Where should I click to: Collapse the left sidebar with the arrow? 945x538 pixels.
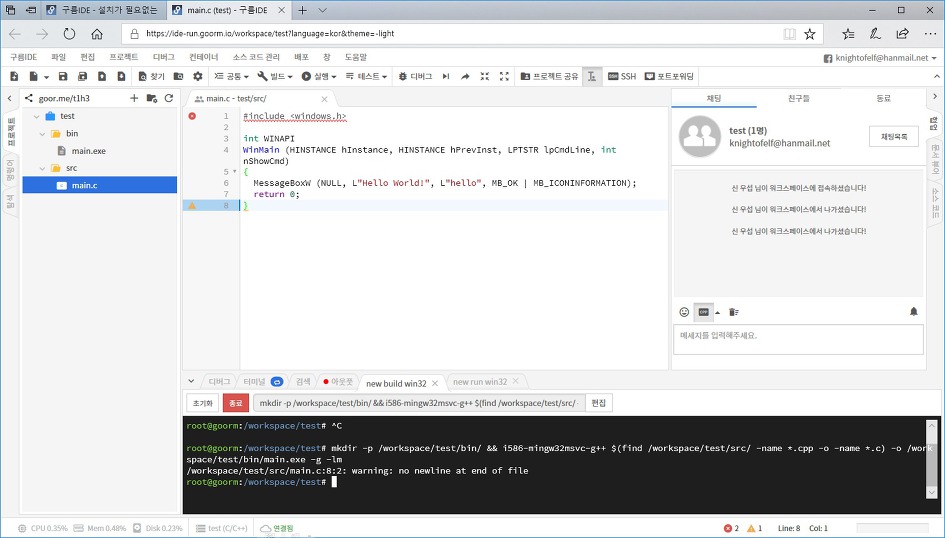tap(10, 98)
